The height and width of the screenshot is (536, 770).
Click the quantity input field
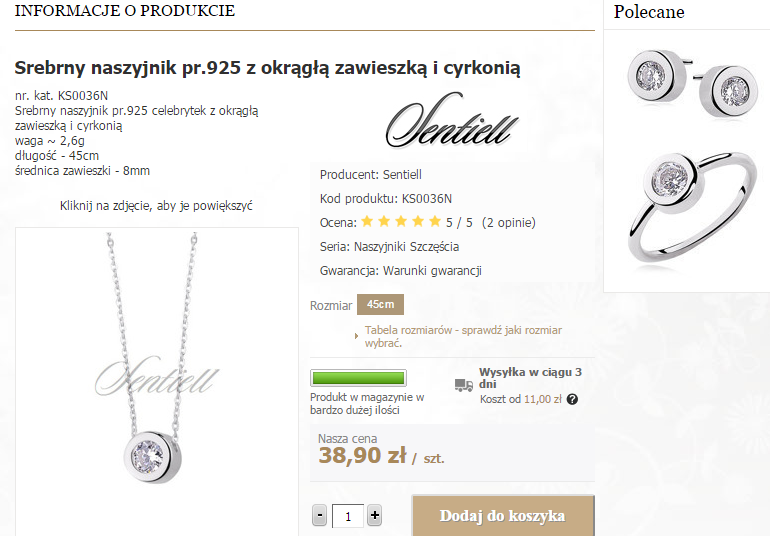[348, 516]
